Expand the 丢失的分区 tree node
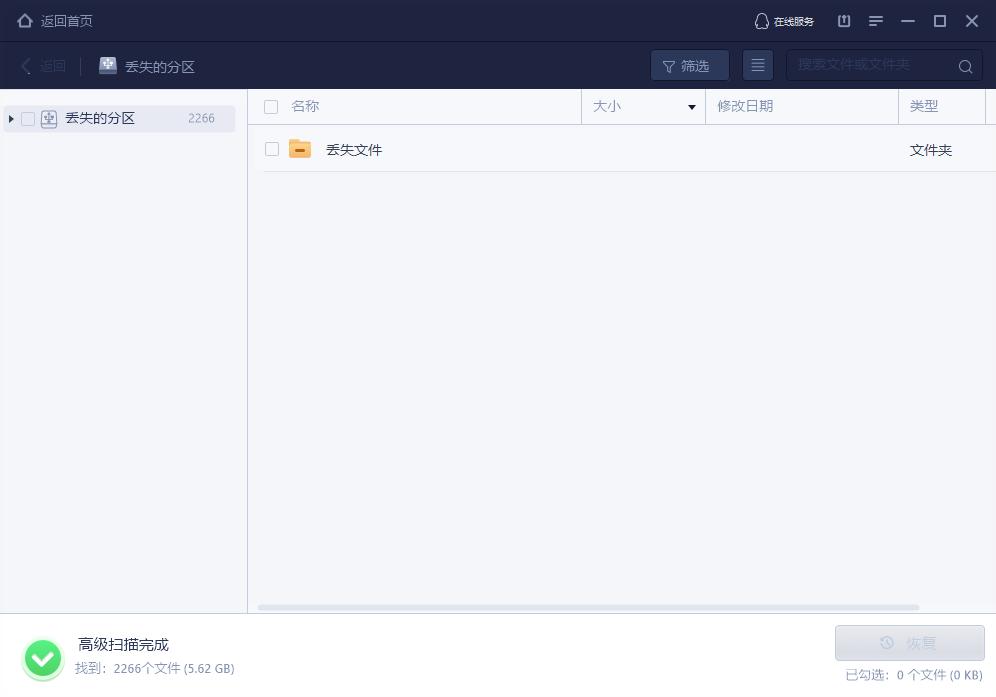The image size is (996, 697). [x=10, y=118]
